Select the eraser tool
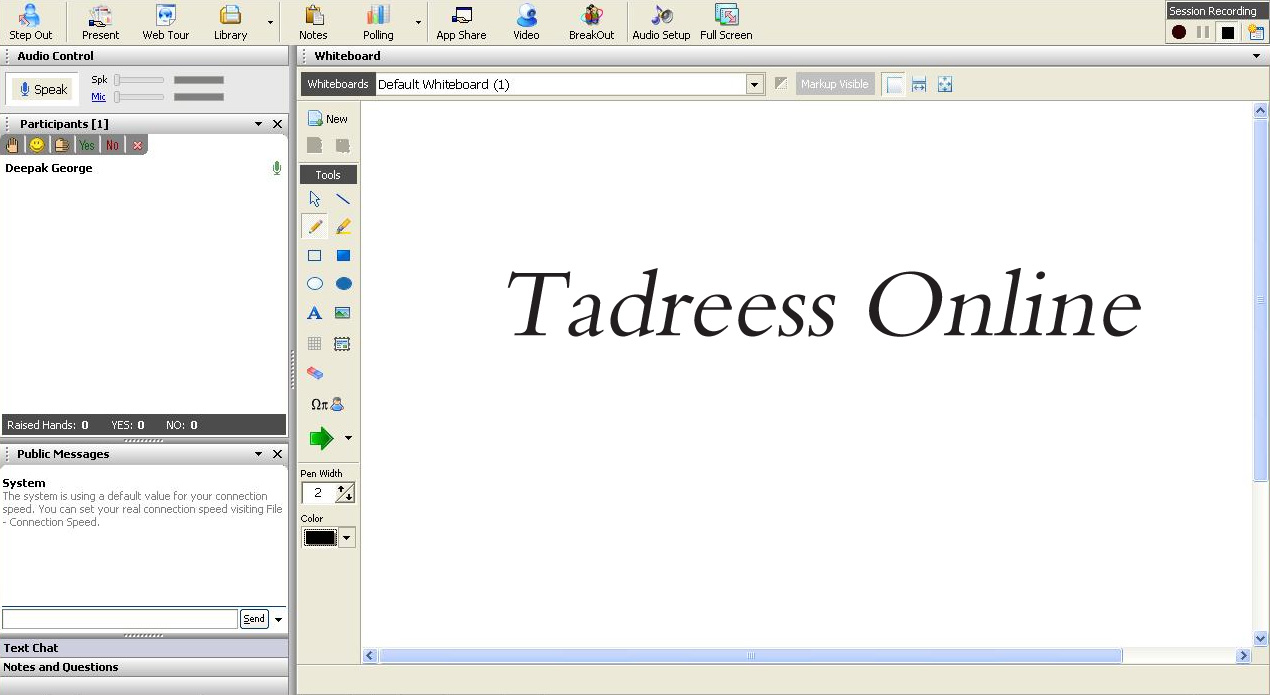 pos(315,373)
